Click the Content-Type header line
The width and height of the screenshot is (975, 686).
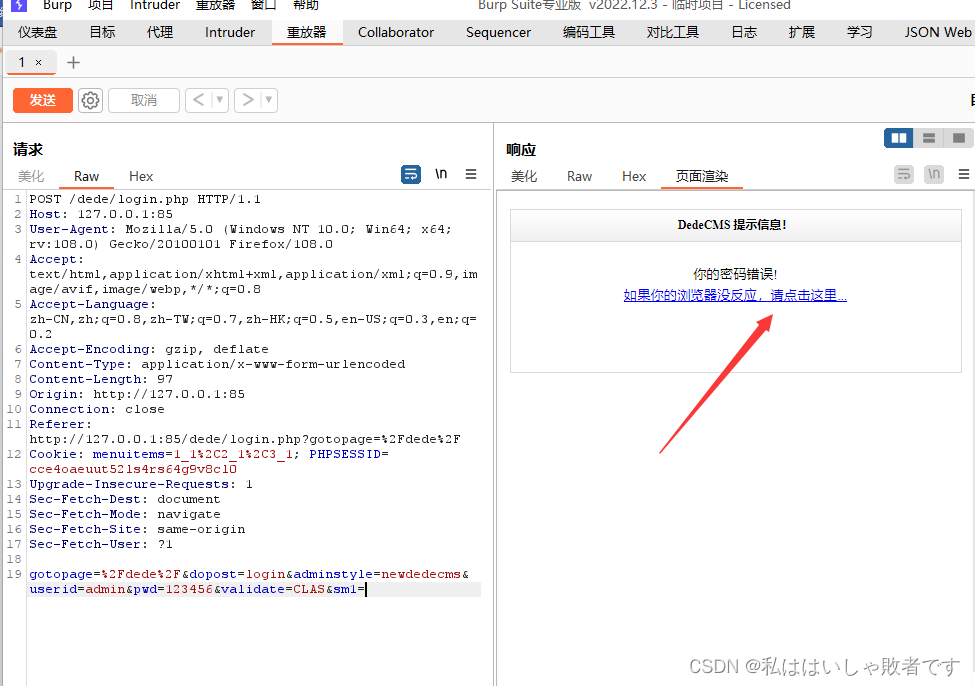click(x=217, y=364)
